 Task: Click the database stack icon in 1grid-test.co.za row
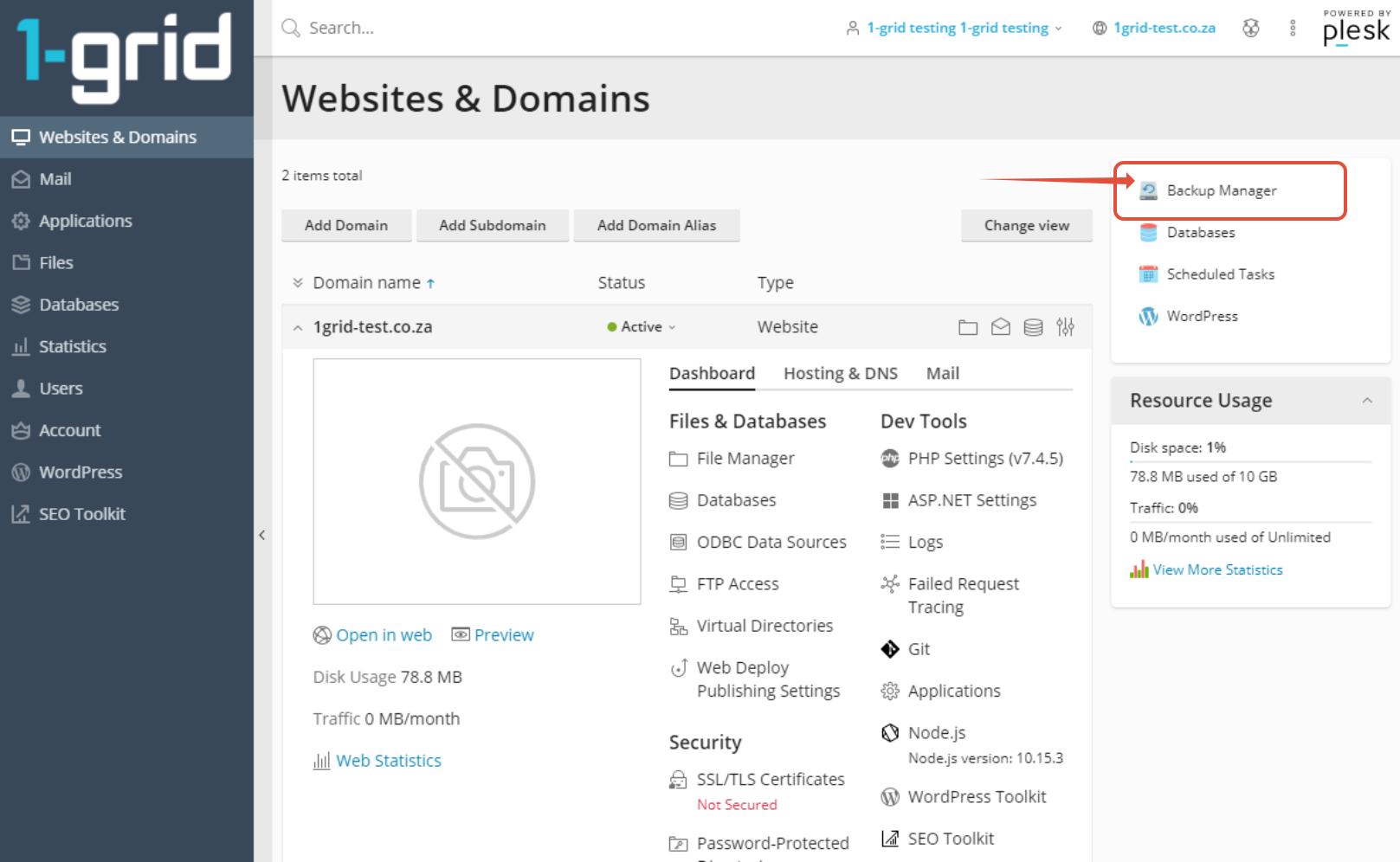coord(1033,327)
